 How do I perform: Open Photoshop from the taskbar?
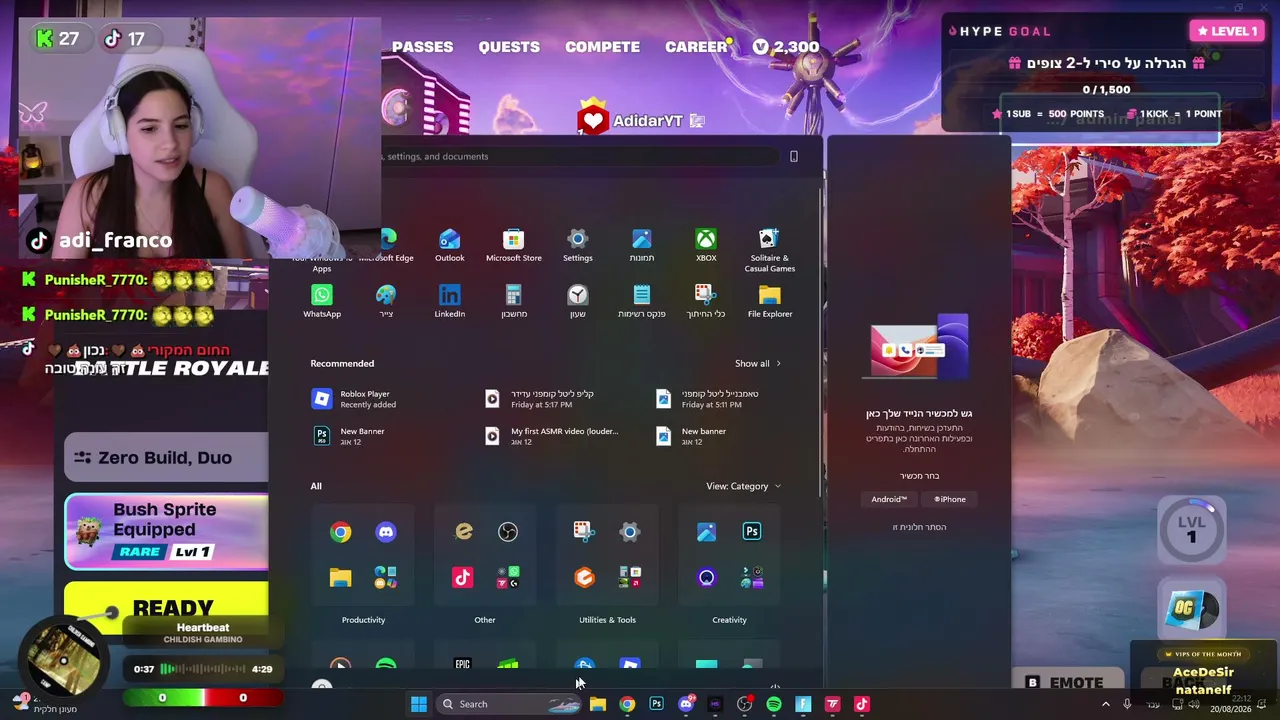click(x=656, y=704)
